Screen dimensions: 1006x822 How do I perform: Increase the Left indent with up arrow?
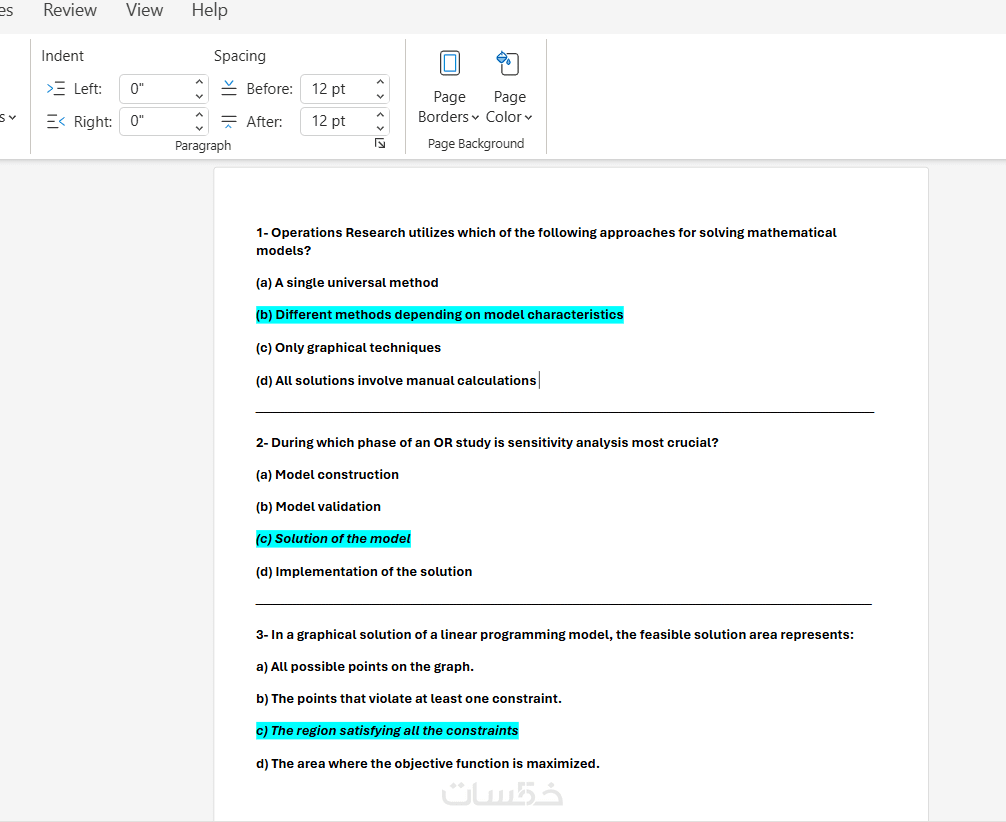click(200, 82)
